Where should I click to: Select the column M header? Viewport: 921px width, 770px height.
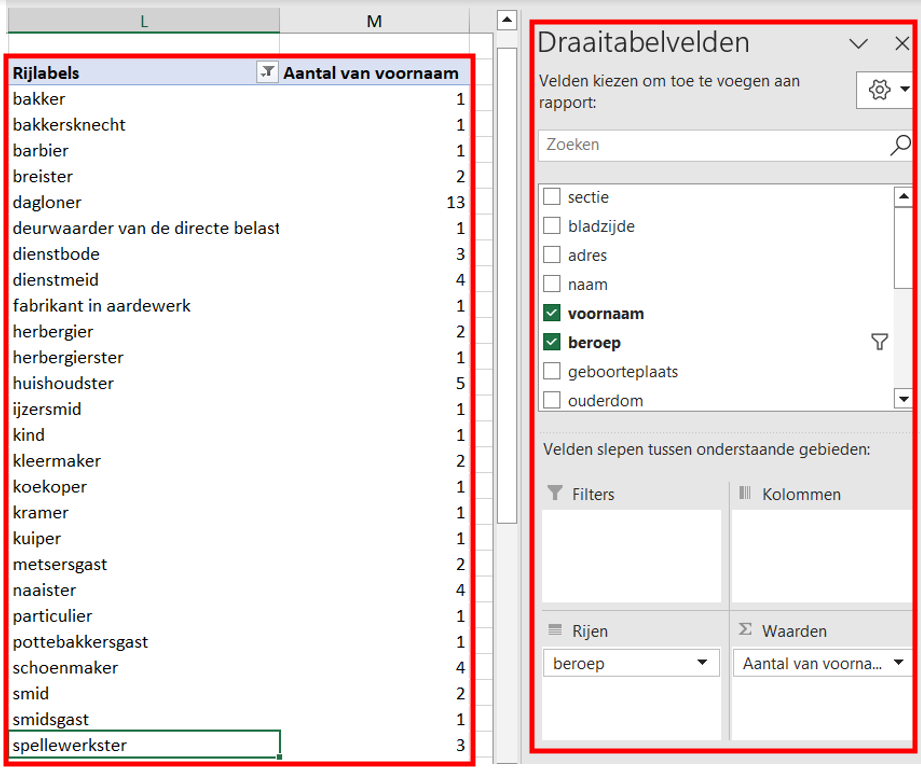(374, 19)
